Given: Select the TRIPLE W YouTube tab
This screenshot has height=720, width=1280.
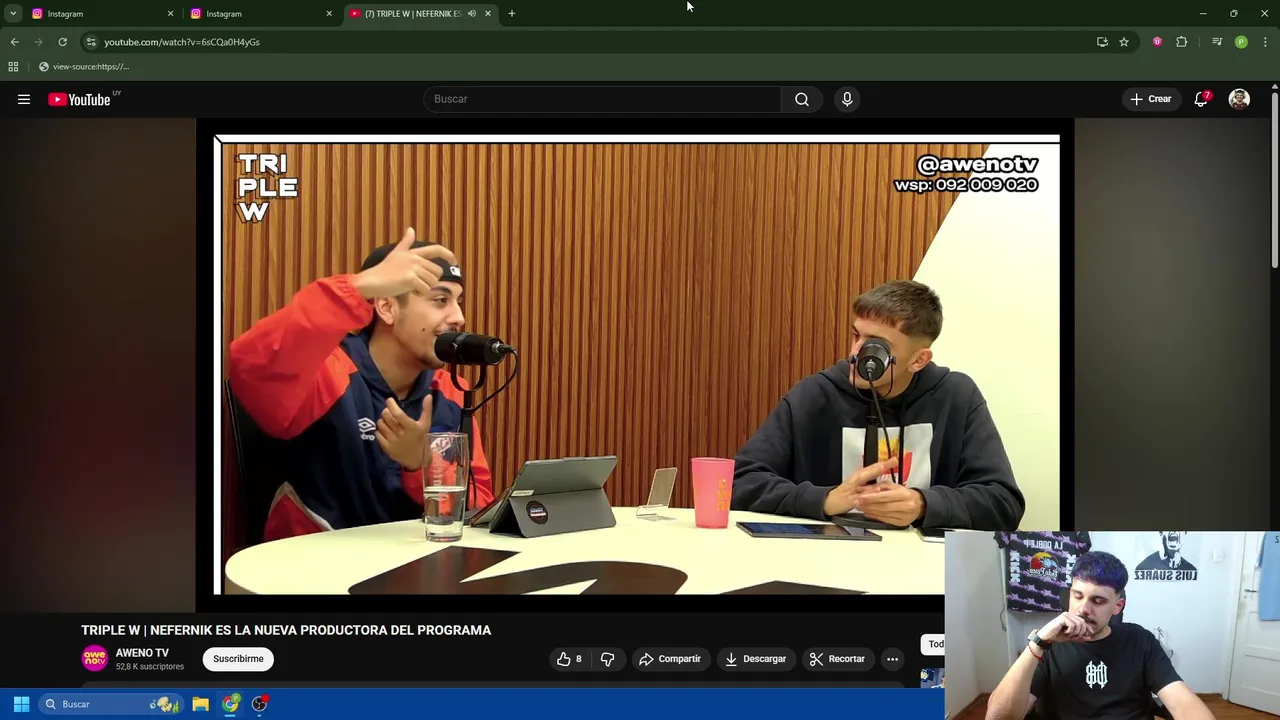Looking at the screenshot, I should tap(420, 14).
